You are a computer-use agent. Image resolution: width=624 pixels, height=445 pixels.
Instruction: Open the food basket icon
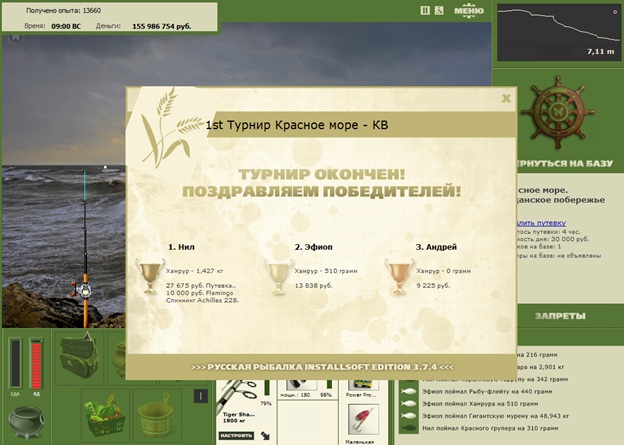(105, 415)
